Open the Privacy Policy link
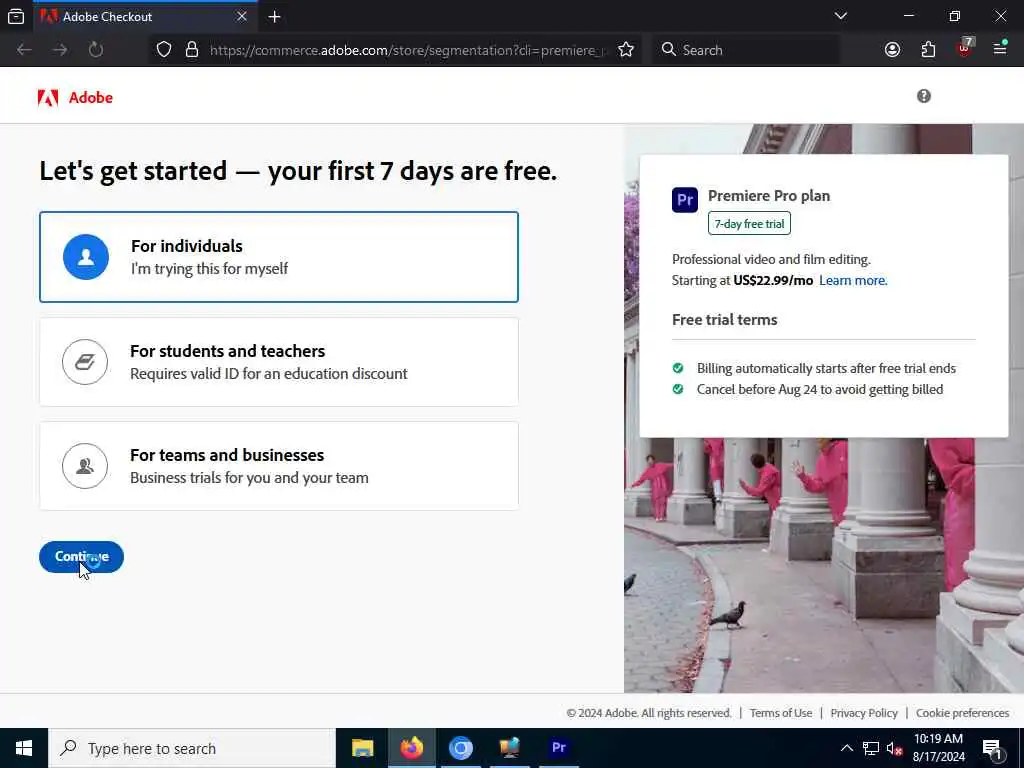This screenshot has width=1024, height=768. [864, 713]
